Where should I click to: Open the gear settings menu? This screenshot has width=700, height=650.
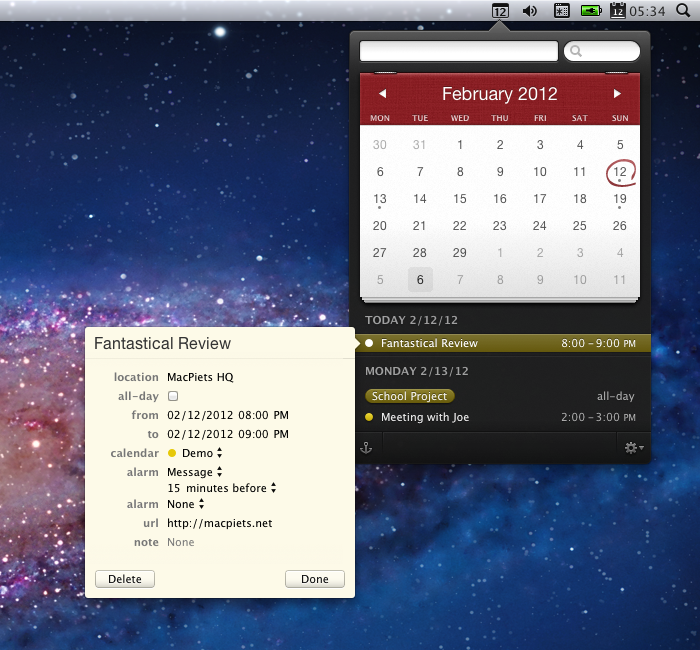633,447
